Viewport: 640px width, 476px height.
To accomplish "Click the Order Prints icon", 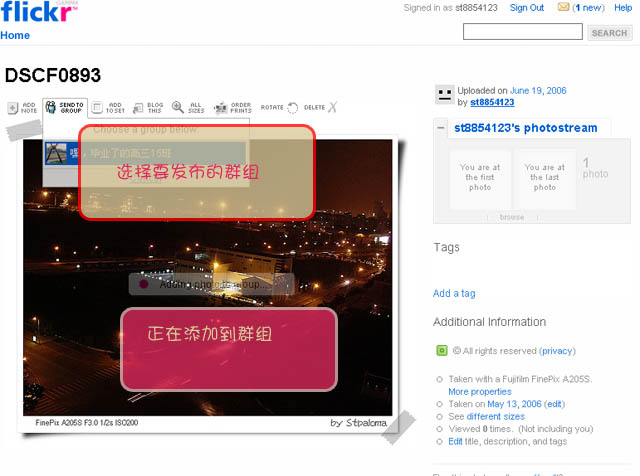I will coord(221,108).
